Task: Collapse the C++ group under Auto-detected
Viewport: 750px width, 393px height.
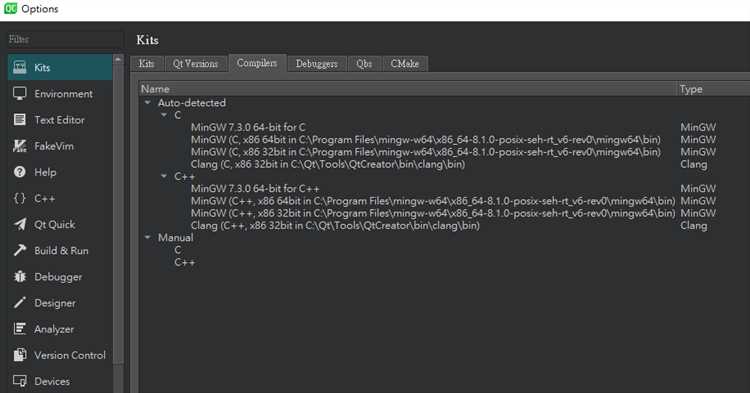Action: coord(164,176)
